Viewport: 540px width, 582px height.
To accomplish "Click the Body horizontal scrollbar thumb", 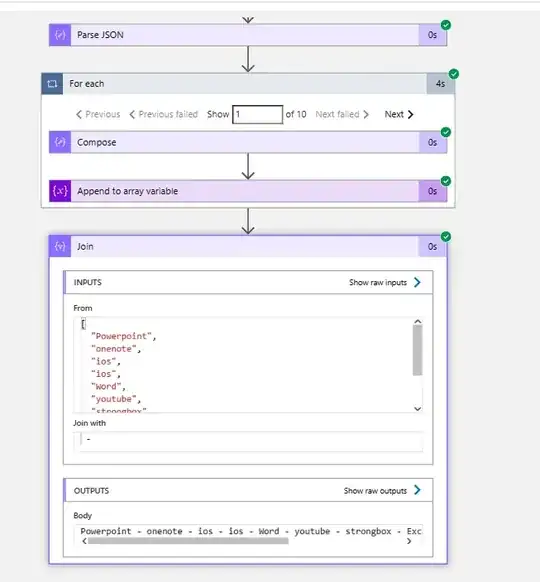I will click(188, 541).
